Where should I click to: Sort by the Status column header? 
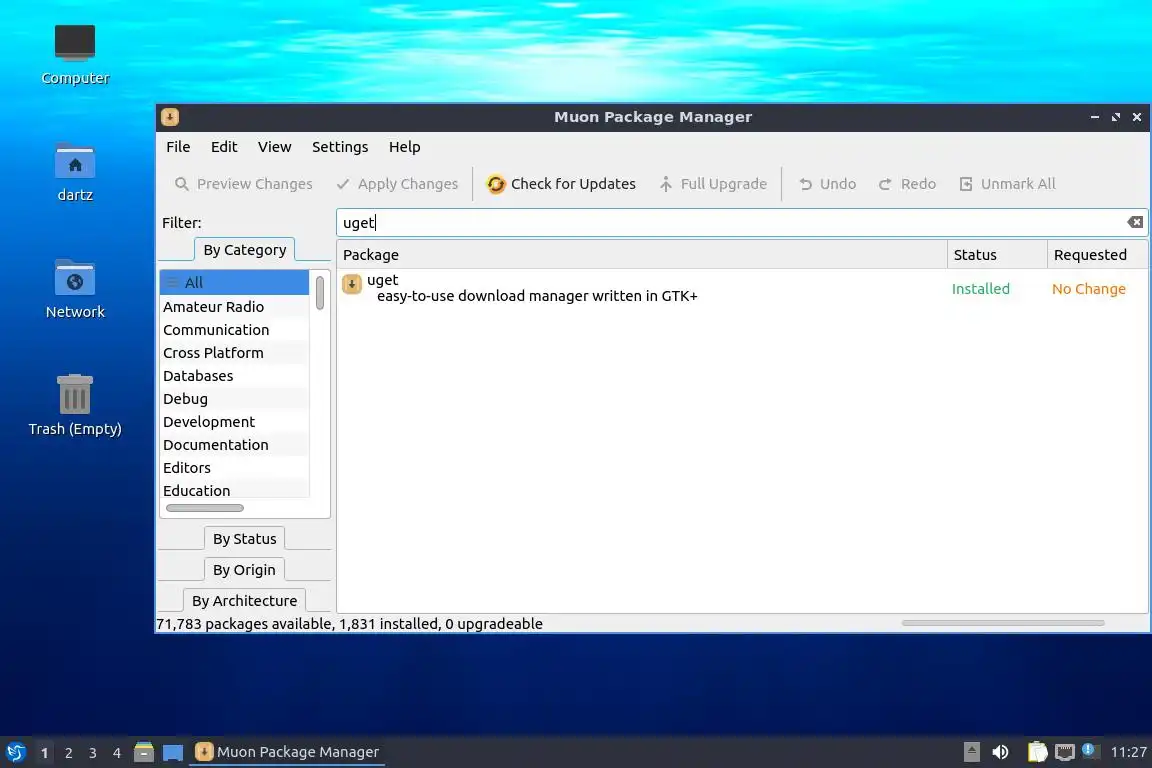(x=997, y=255)
